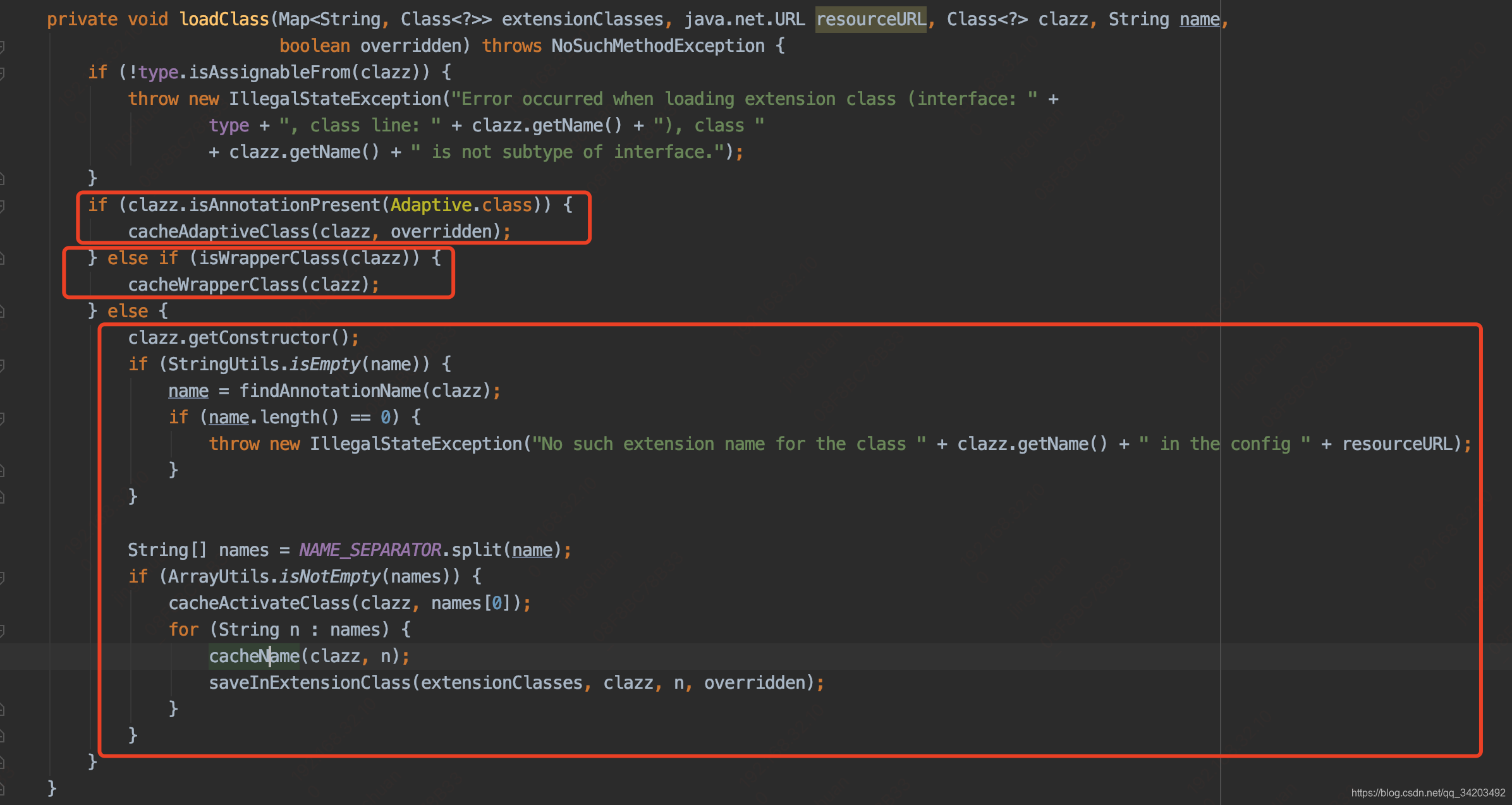Click the cacheWrapperClass method call
Image resolution: width=1512 pixels, height=805 pixels.
tap(213, 285)
